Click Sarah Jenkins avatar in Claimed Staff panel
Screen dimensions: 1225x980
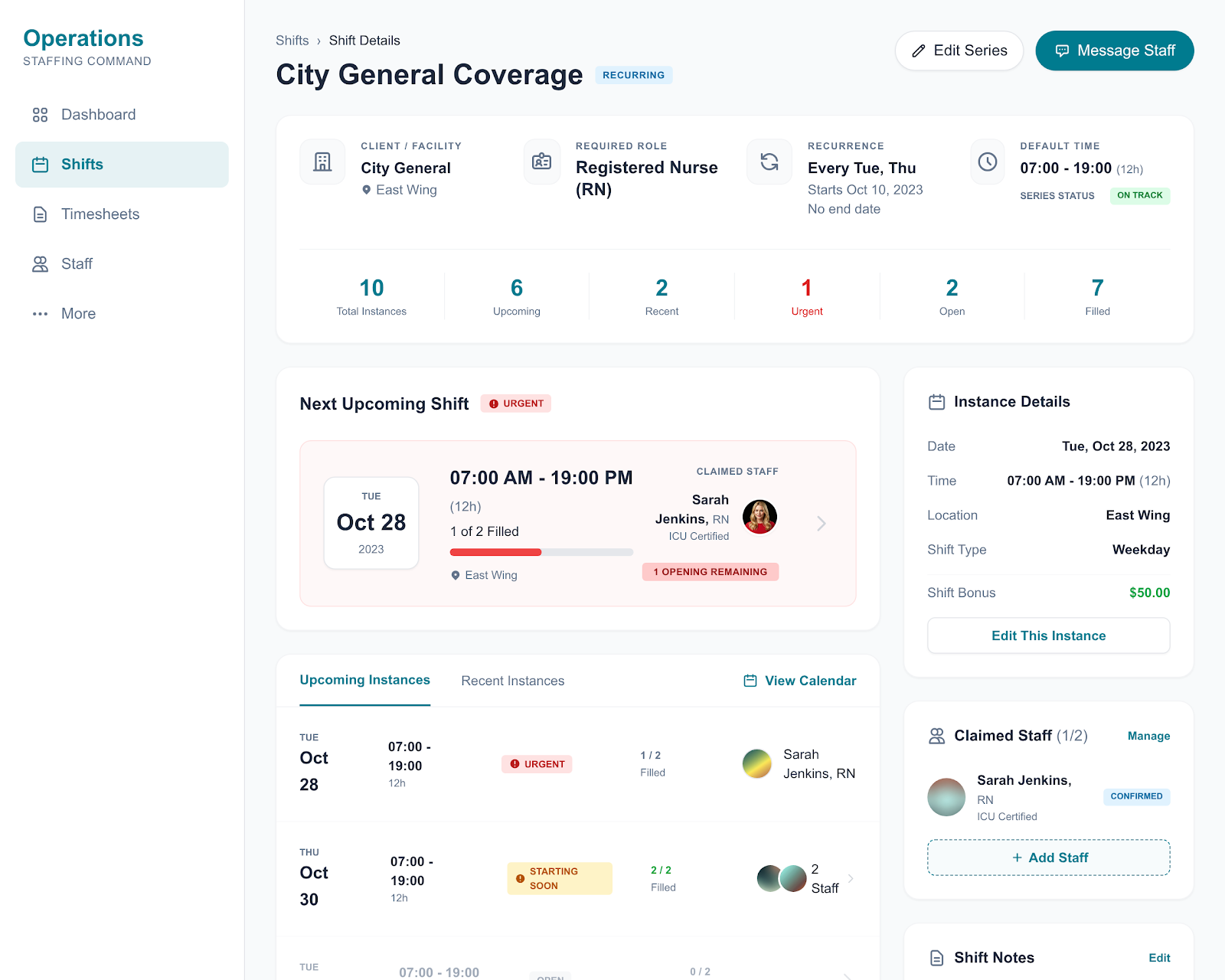coord(947,797)
